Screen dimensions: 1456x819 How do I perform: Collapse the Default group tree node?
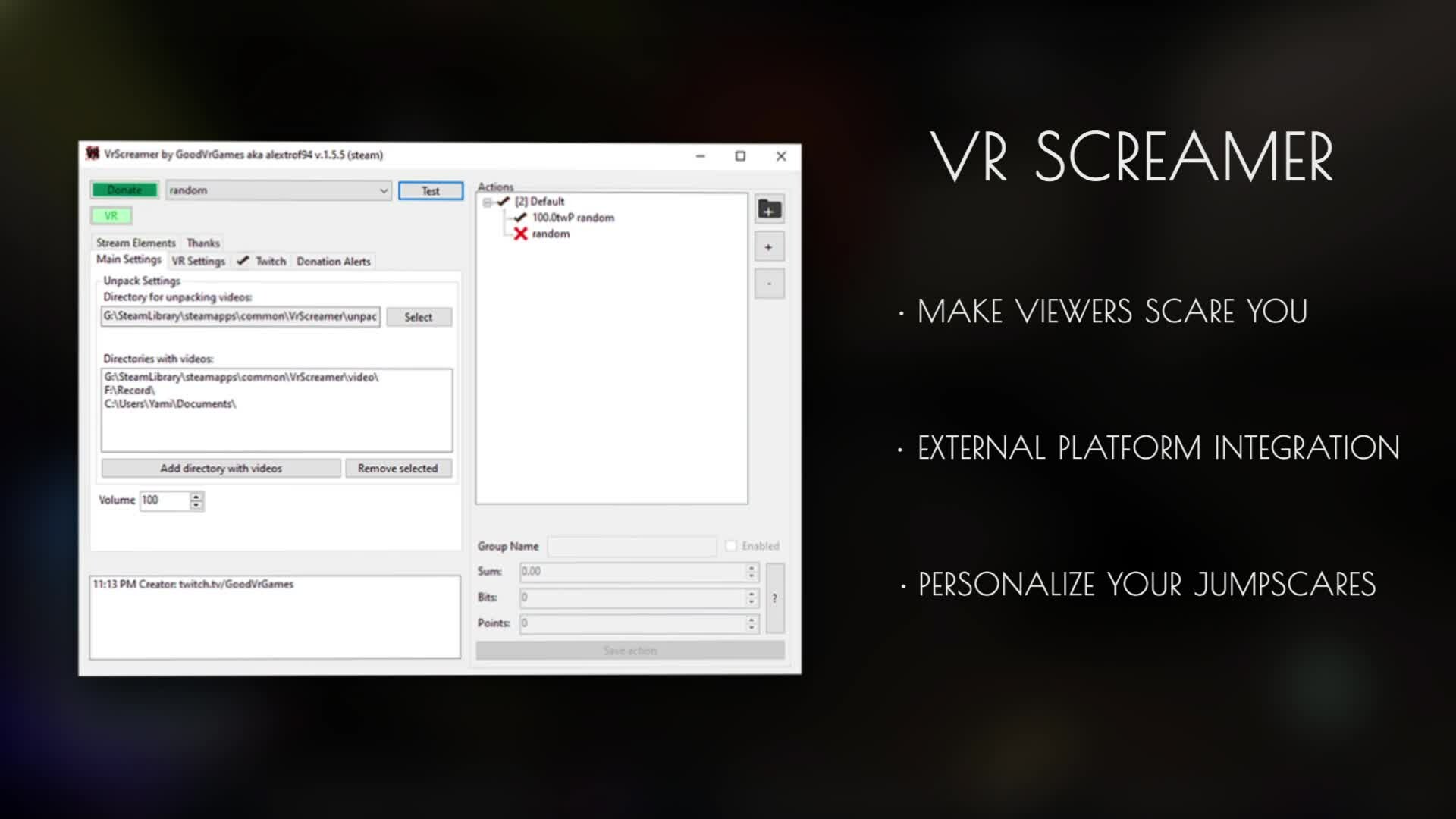click(488, 202)
